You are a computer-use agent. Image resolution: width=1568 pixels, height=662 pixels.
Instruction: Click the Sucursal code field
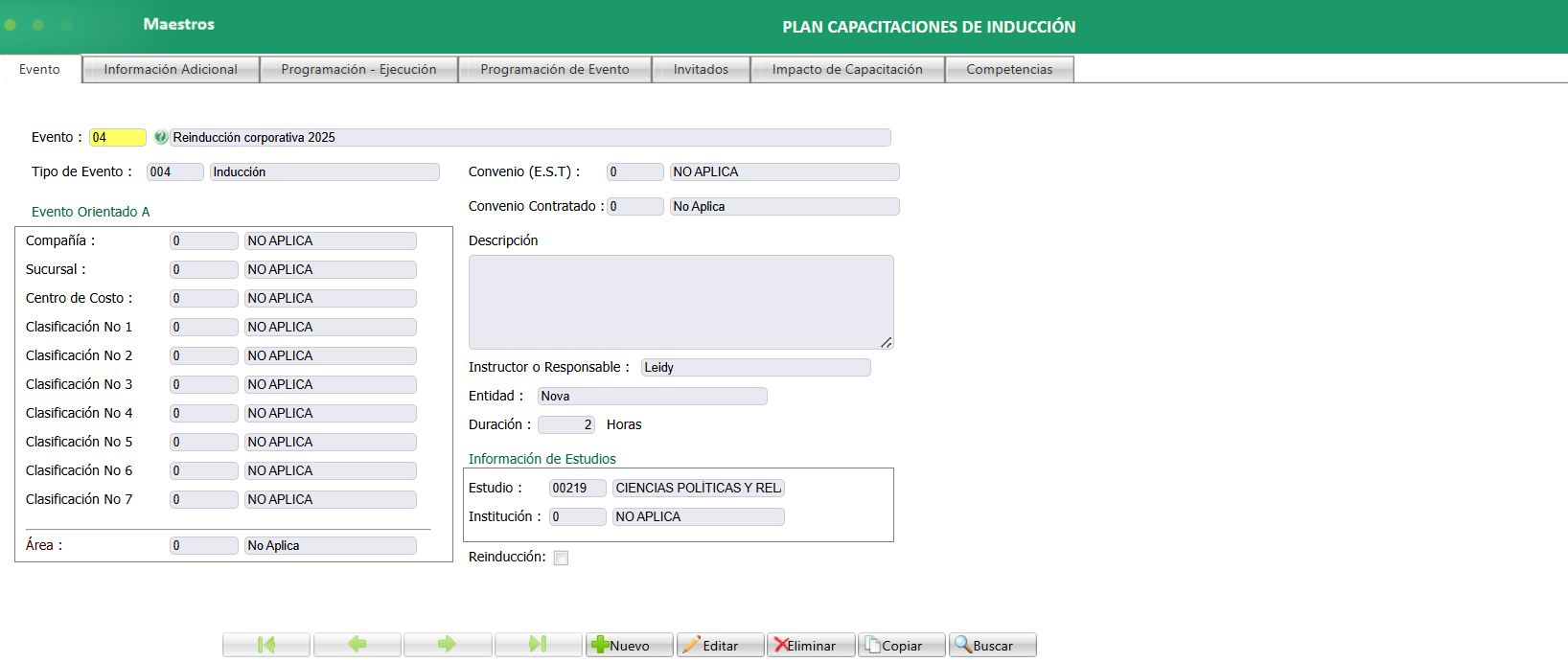click(x=204, y=269)
